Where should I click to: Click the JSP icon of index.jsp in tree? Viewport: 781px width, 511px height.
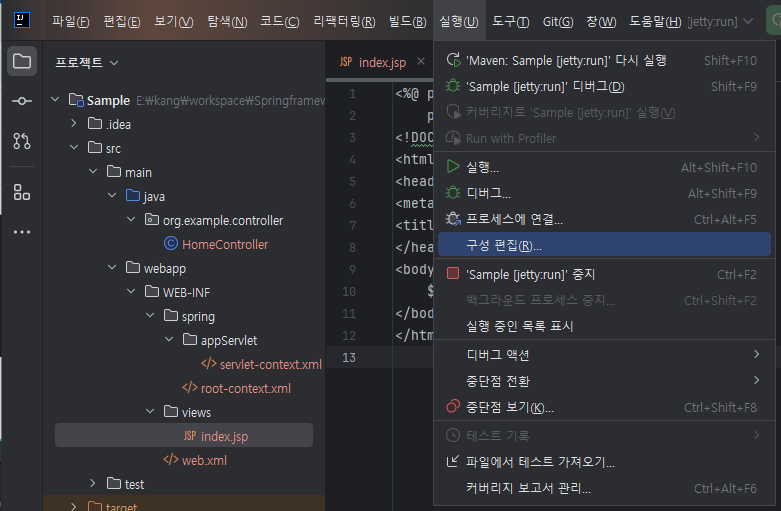190,436
